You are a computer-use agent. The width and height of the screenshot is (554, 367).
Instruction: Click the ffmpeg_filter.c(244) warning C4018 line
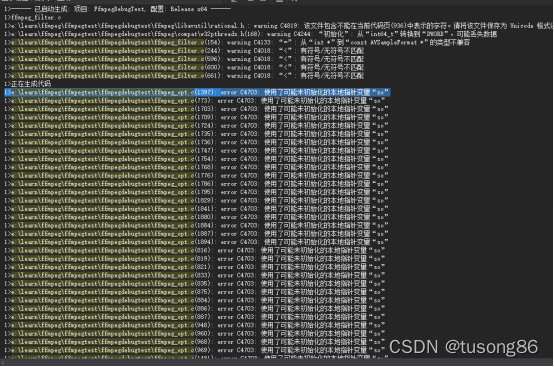(x=184, y=51)
